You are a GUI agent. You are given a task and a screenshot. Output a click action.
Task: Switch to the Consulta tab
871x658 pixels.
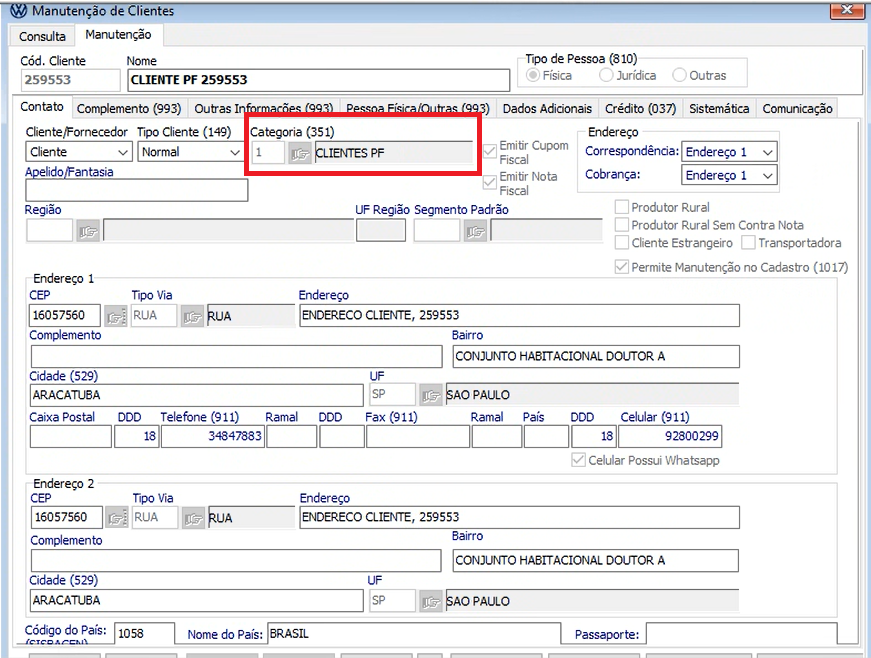coord(42,36)
